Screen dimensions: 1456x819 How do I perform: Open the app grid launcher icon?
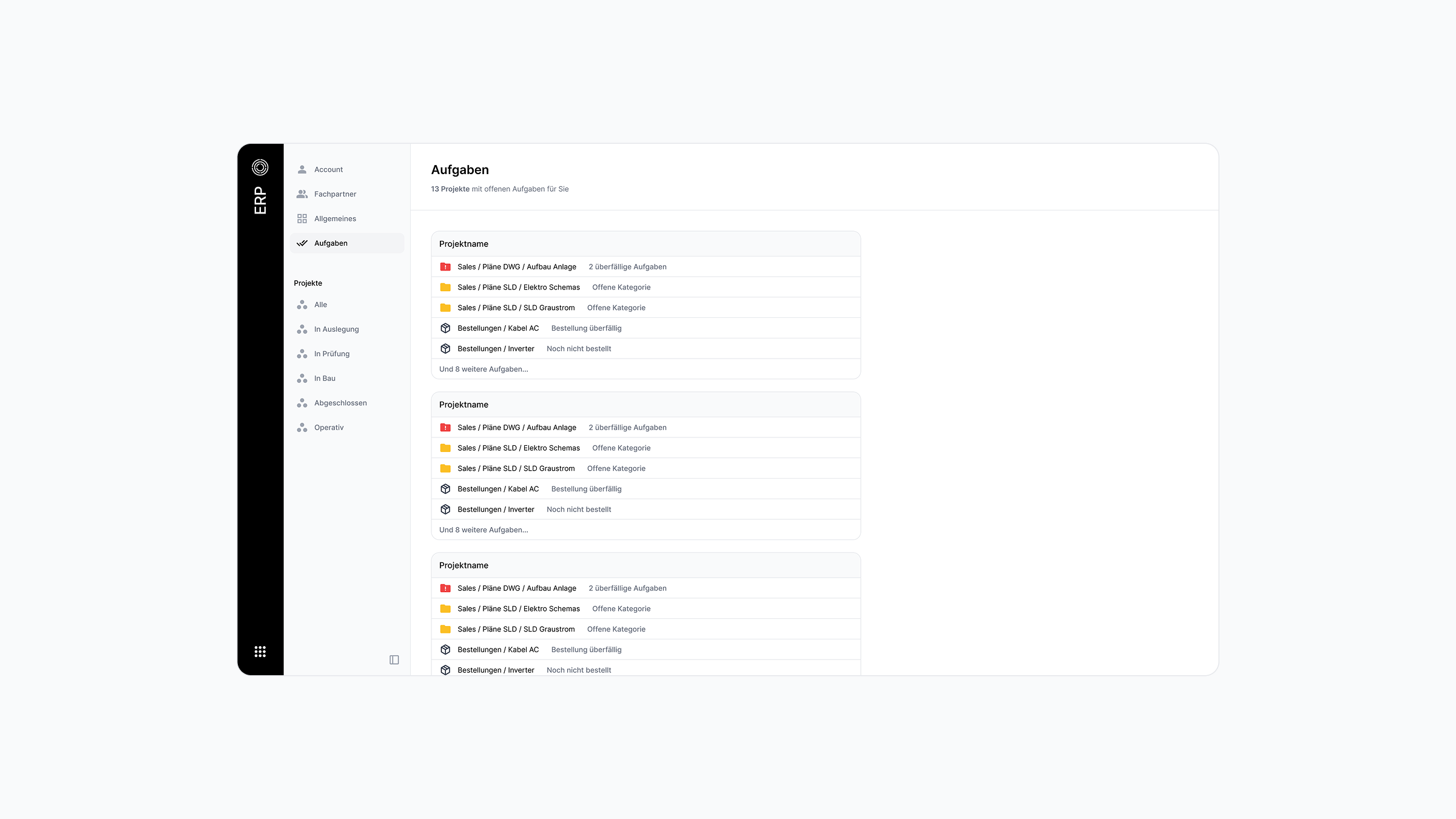point(260,652)
